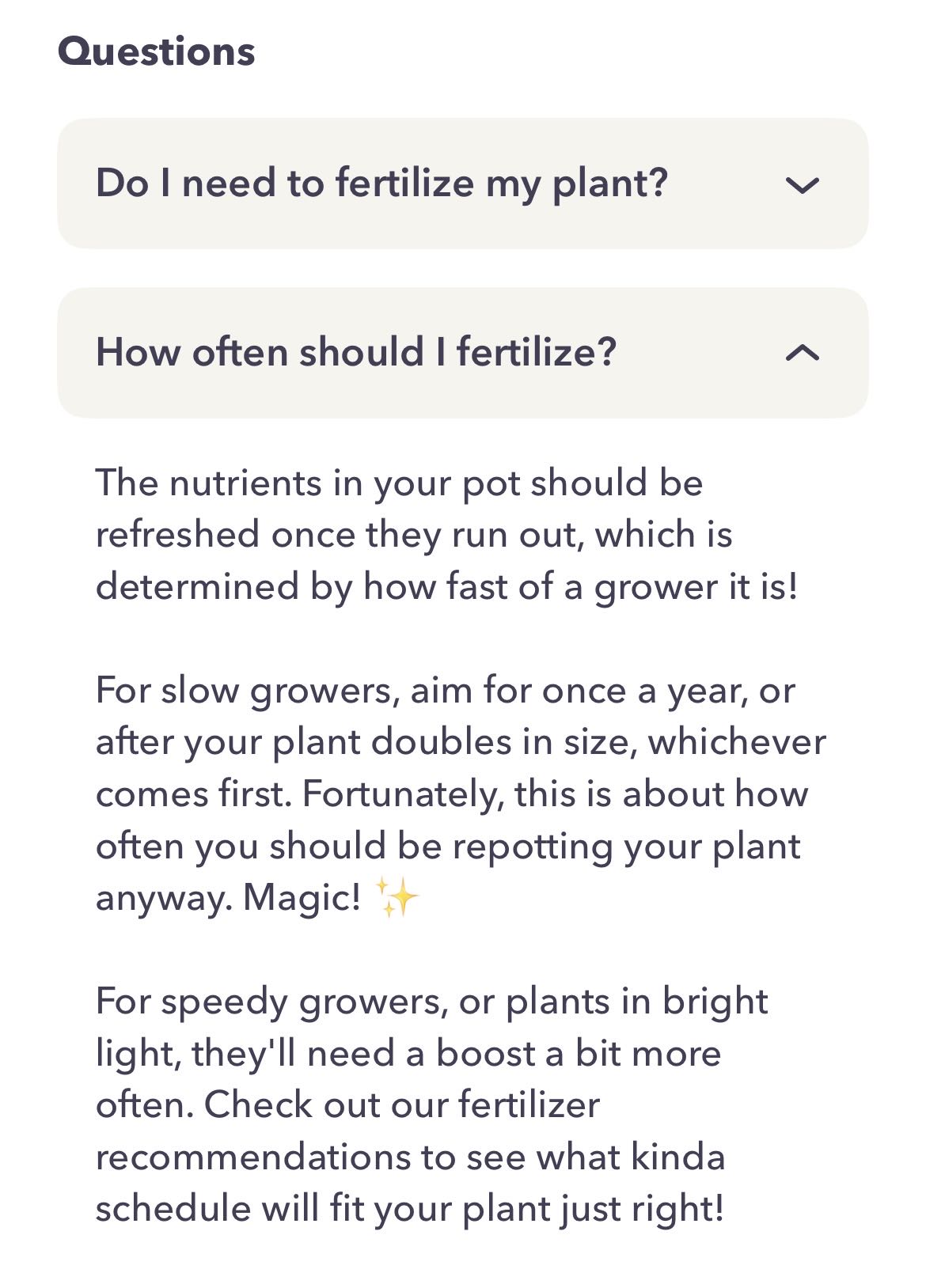Expand the "Do I need to fertilize" chevron
This screenshot has height=1288, width=926.
click(x=802, y=185)
